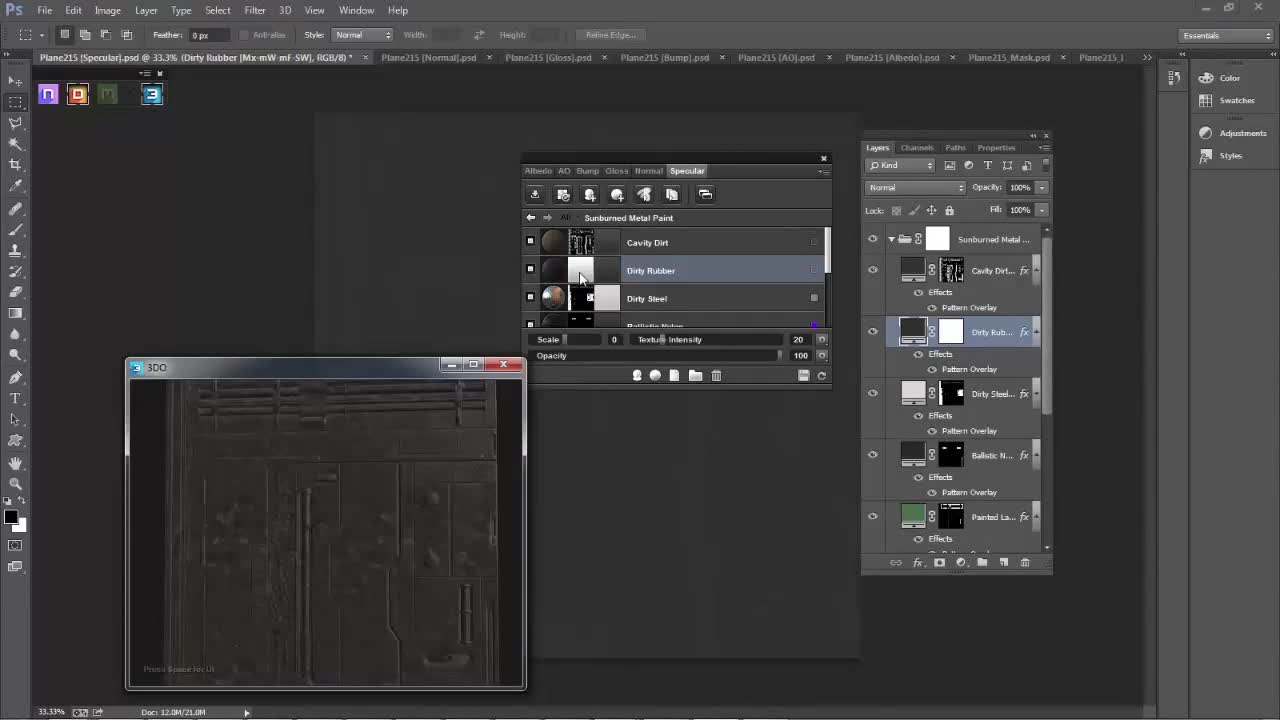Switch to the Albedo tab

click(538, 171)
